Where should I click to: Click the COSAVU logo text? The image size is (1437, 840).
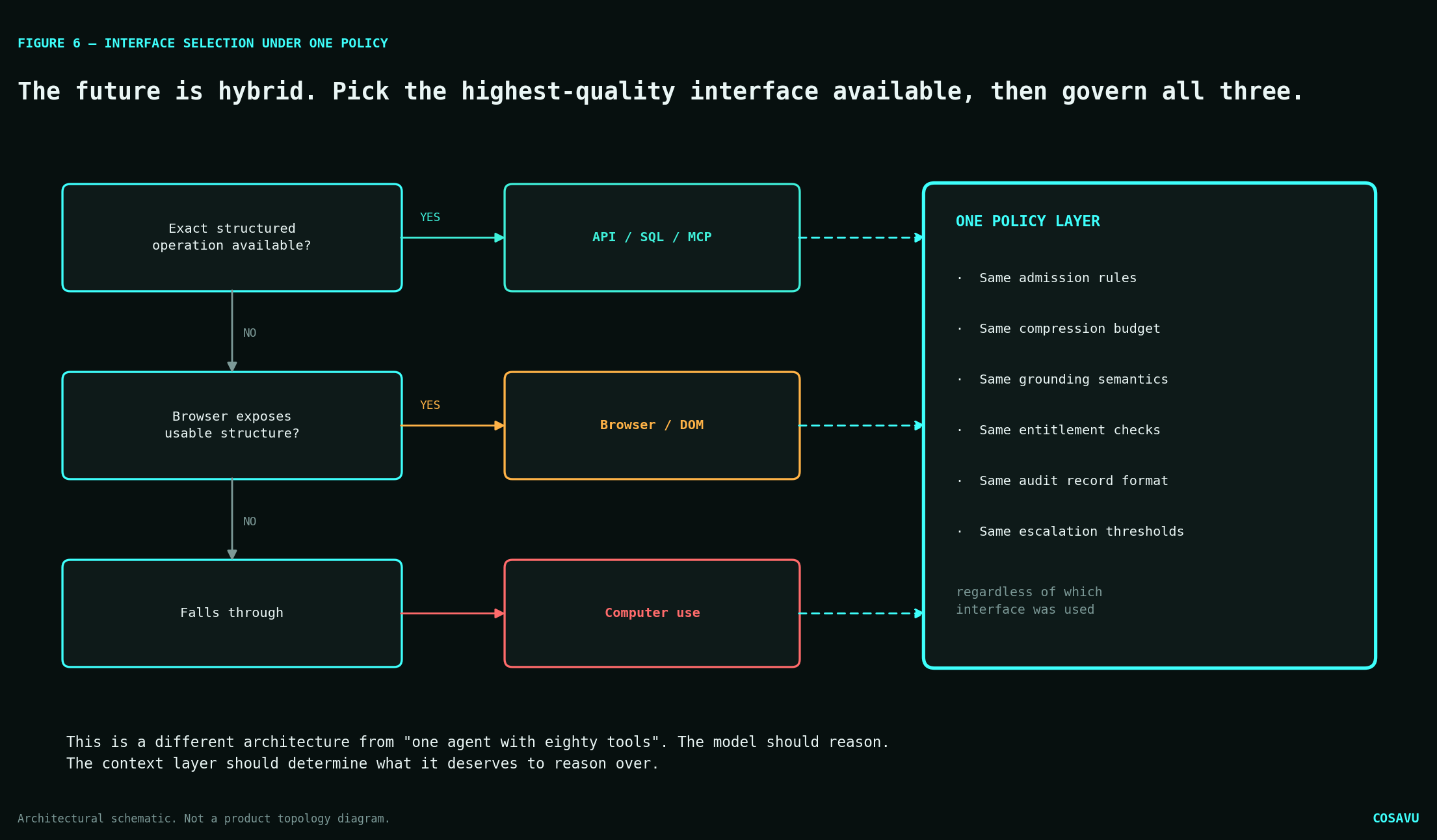coord(1395,819)
